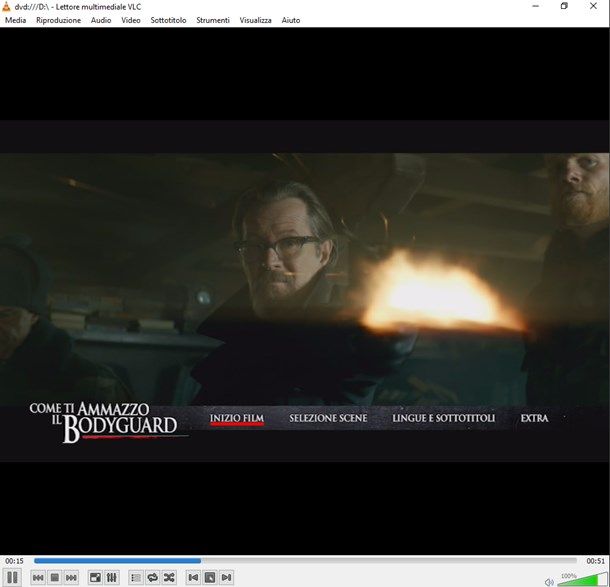This screenshot has width=610, height=587.
Task: Choose SELEZIONE SCENE in DVD menu
Action: pyautogui.click(x=328, y=418)
